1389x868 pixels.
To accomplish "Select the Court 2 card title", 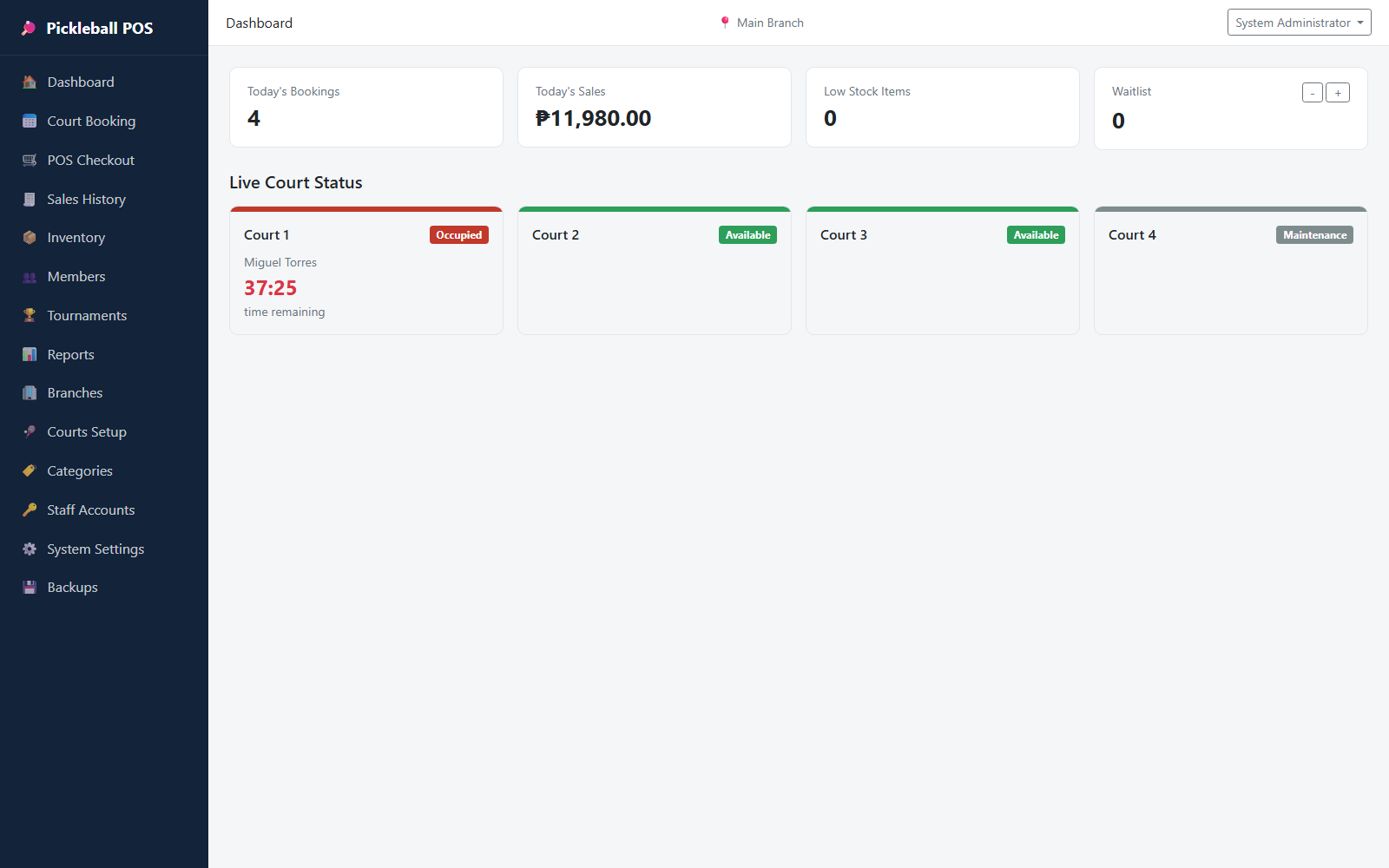I will pyautogui.click(x=556, y=235).
